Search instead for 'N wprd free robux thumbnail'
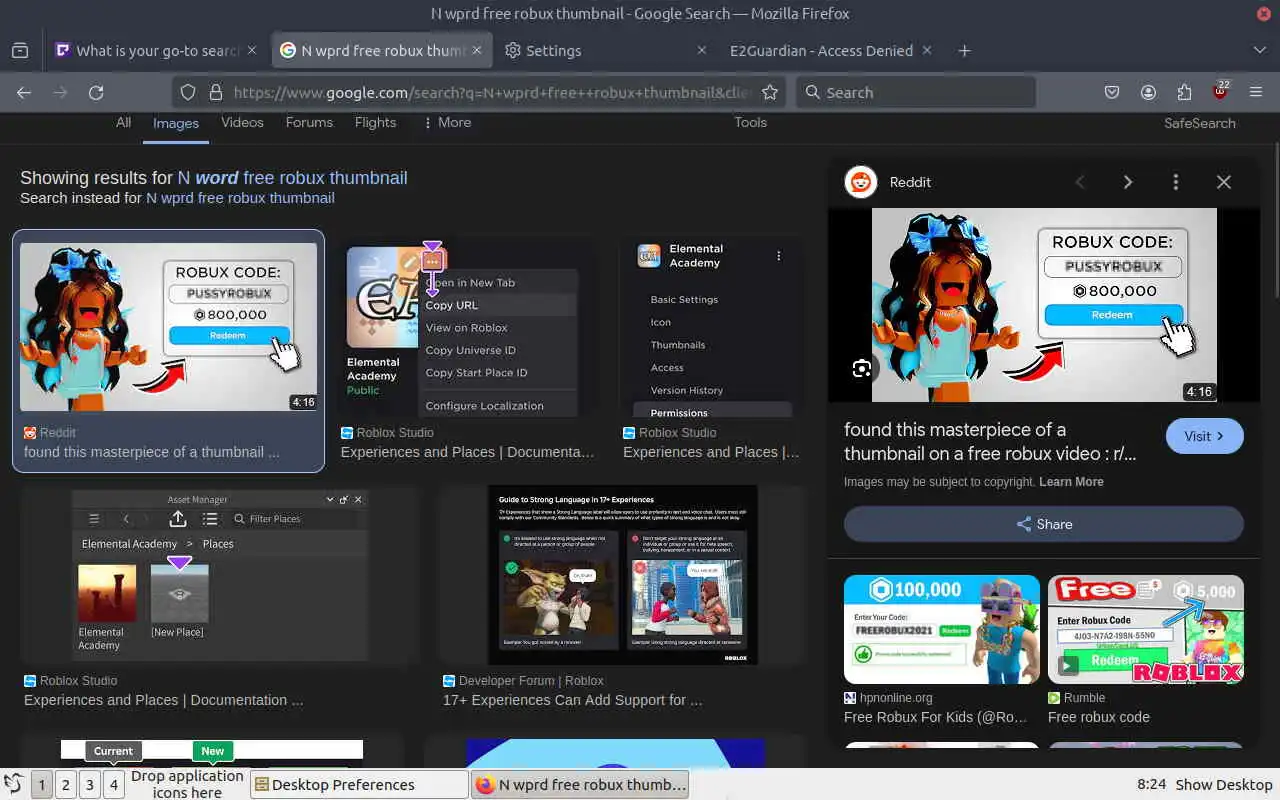This screenshot has height=800, width=1280. pos(240,198)
